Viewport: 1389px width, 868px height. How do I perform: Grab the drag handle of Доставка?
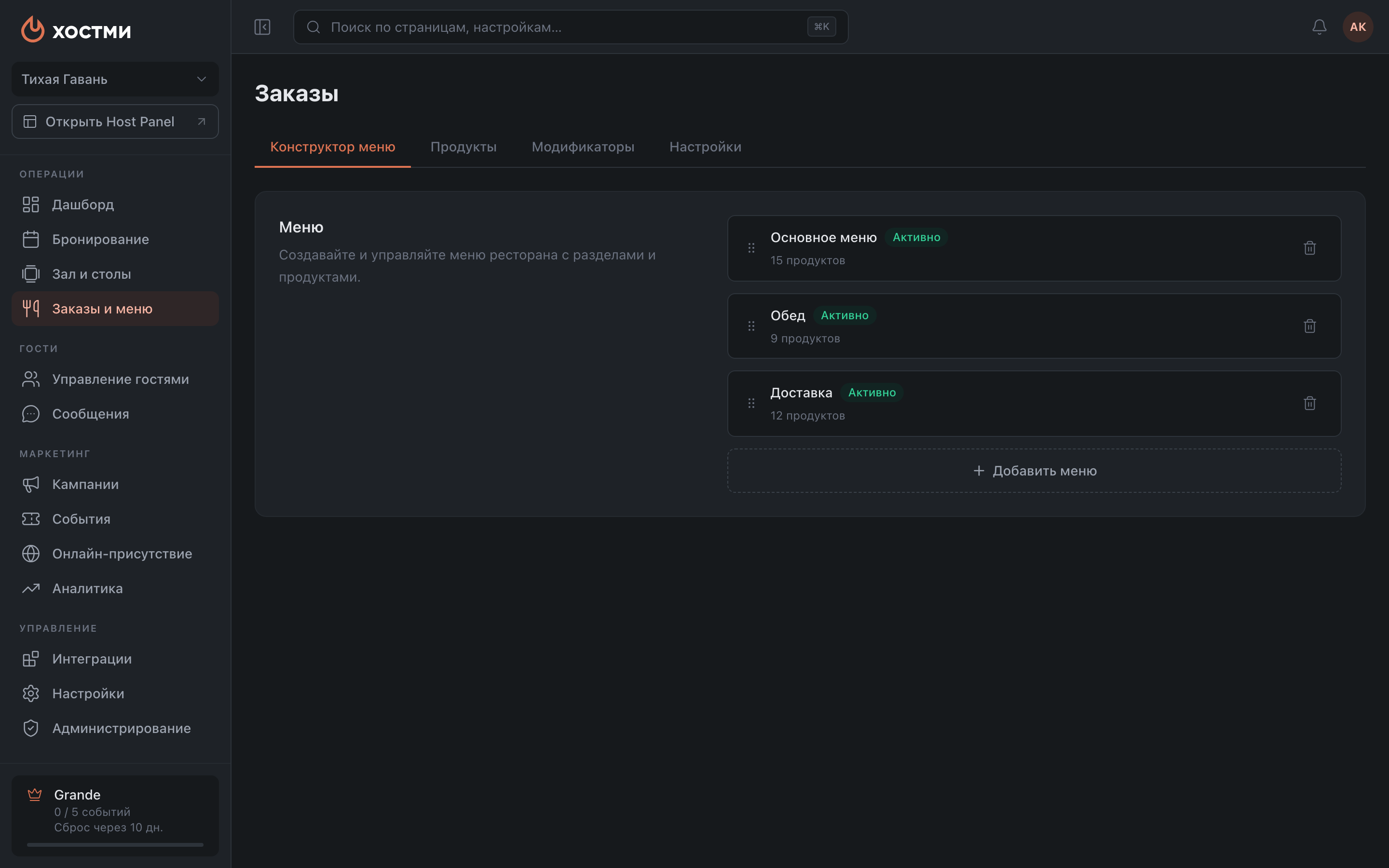point(751,403)
